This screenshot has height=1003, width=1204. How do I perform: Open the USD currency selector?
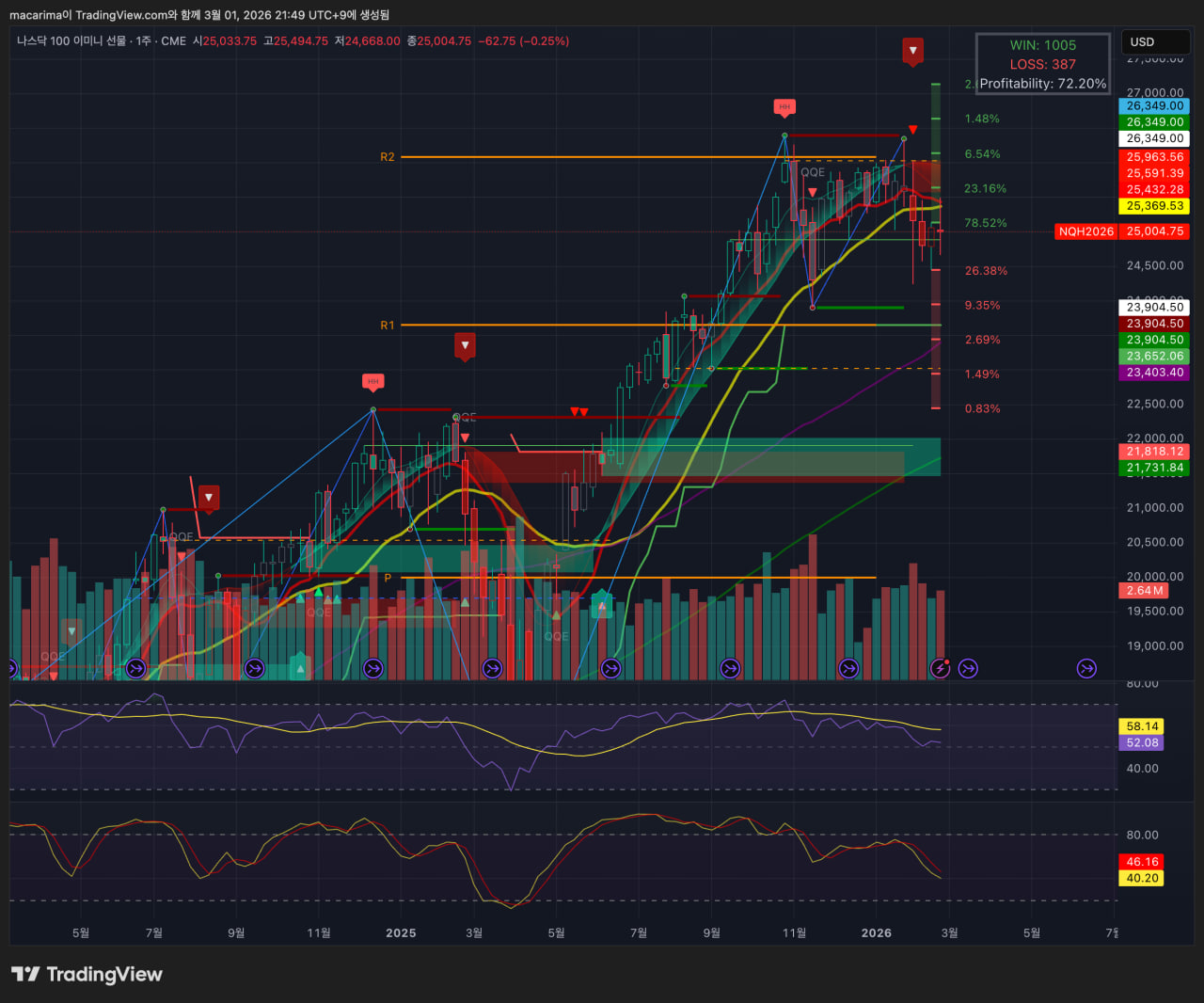click(1155, 42)
